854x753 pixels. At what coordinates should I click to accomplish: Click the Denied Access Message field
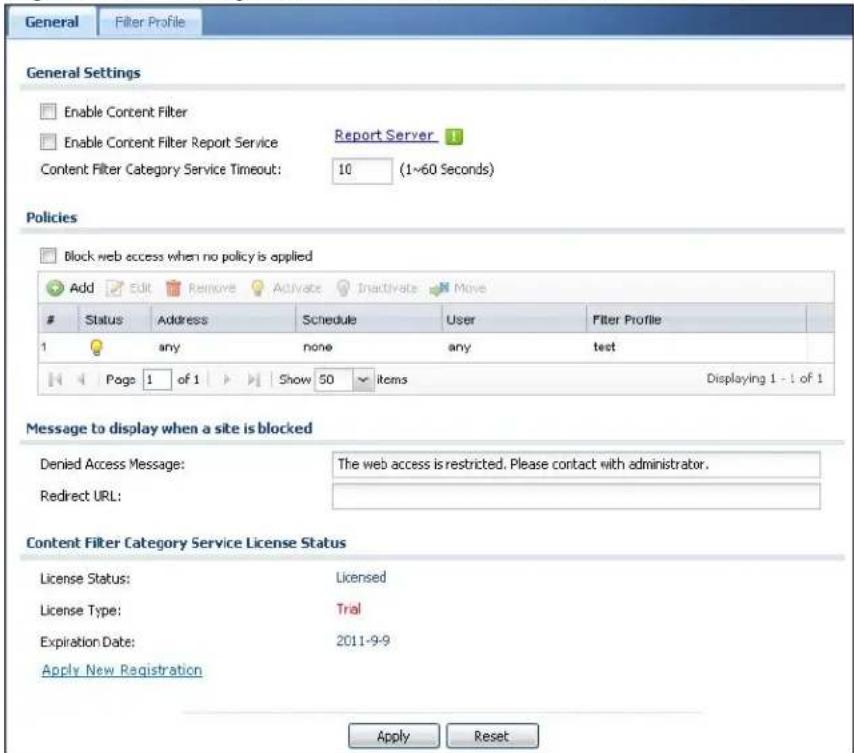click(x=576, y=464)
